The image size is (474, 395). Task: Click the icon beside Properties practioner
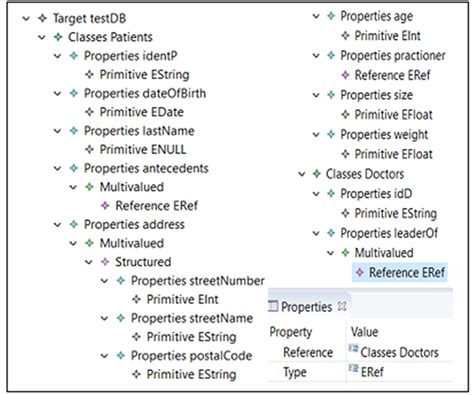(331, 55)
